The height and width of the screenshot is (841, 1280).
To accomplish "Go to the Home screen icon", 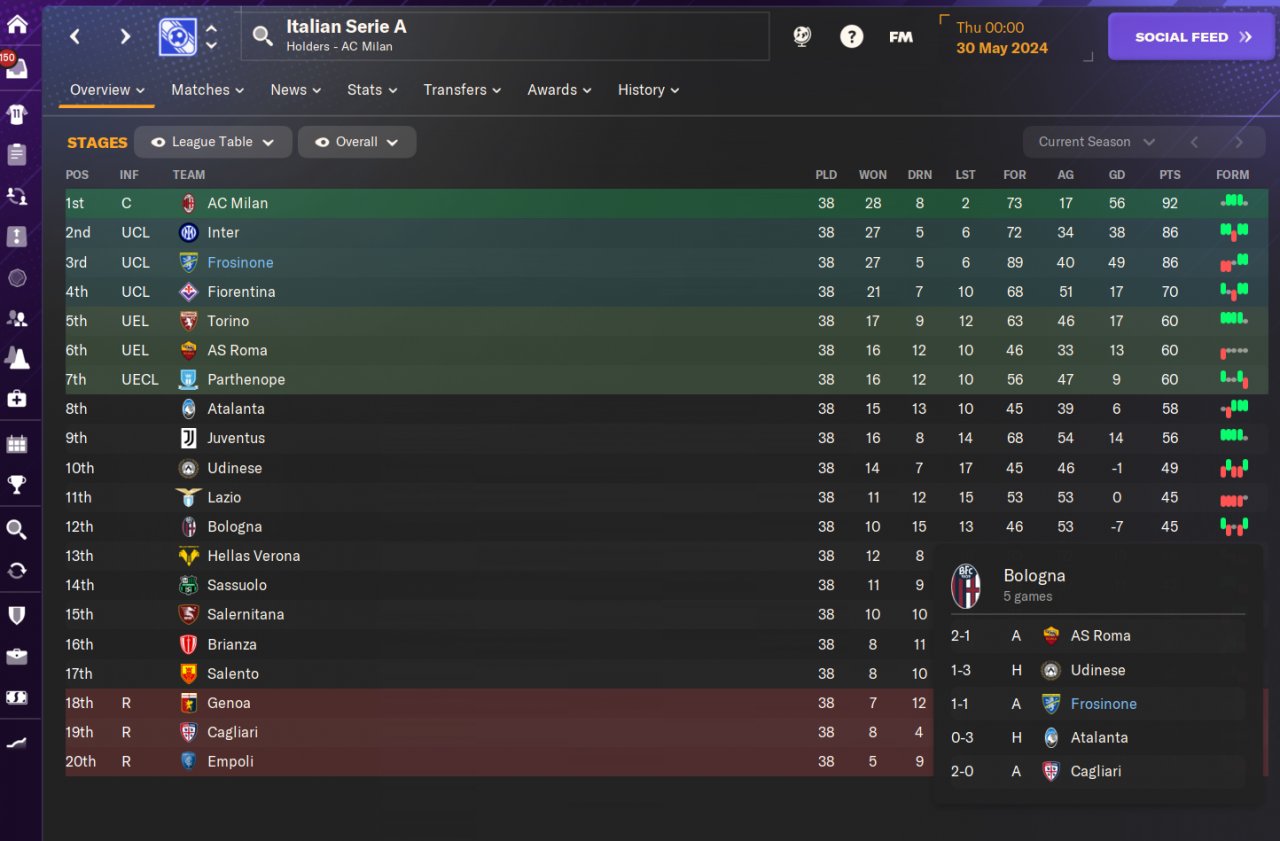I will tap(17, 24).
